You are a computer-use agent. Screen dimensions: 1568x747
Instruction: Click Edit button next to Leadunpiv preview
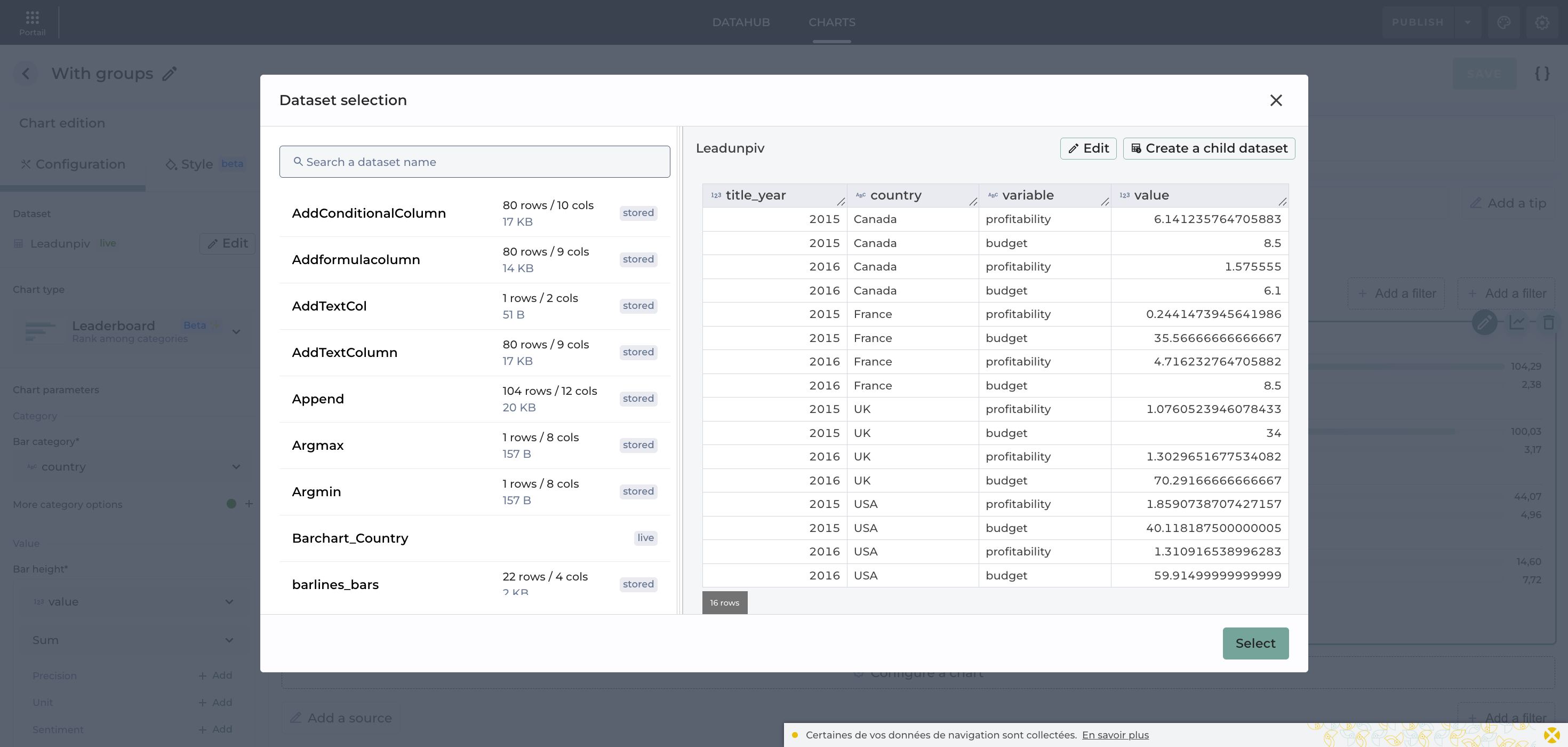pyautogui.click(x=1088, y=148)
